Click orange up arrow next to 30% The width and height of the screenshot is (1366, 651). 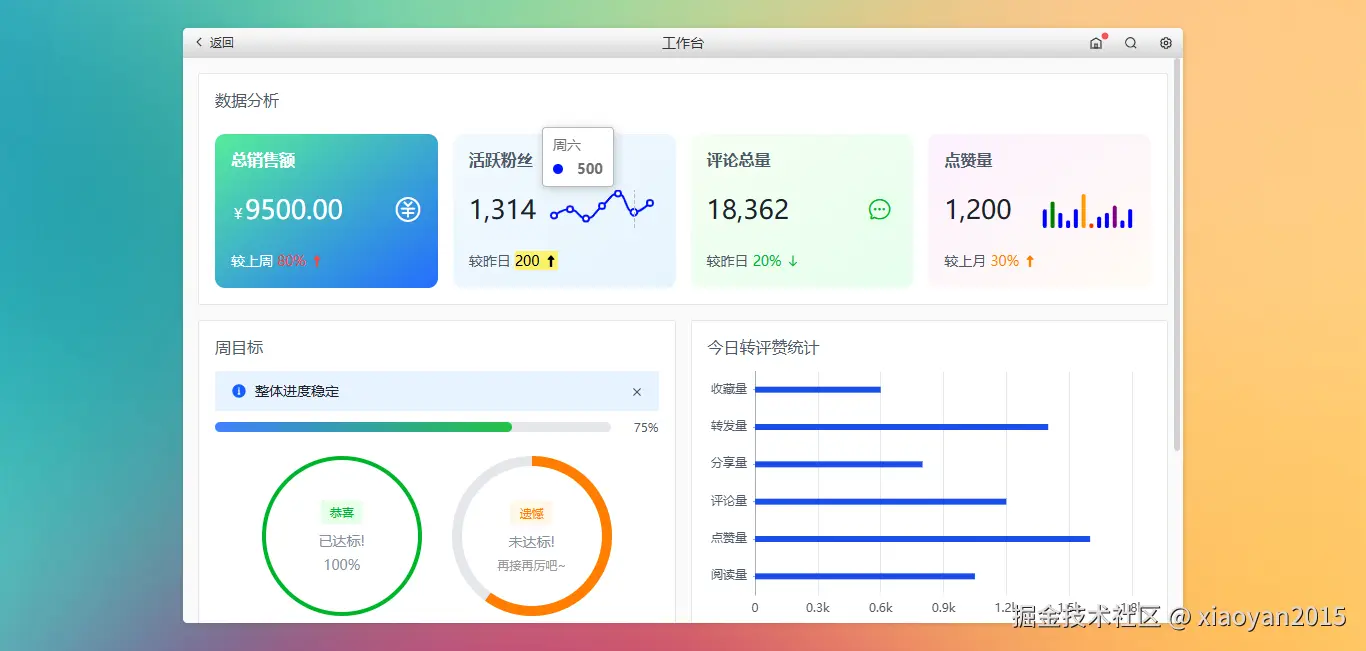pyautogui.click(x=1030, y=261)
